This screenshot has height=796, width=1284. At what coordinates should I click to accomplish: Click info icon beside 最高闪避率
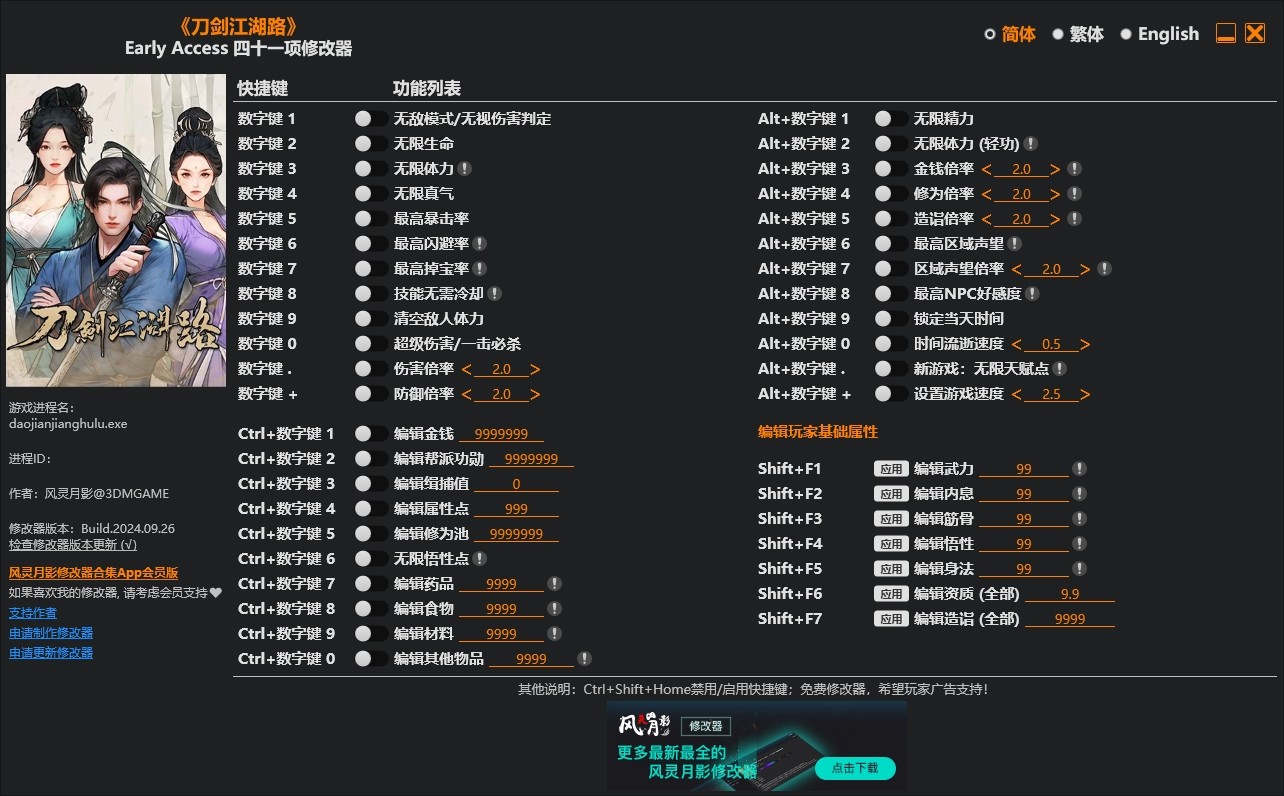point(480,244)
